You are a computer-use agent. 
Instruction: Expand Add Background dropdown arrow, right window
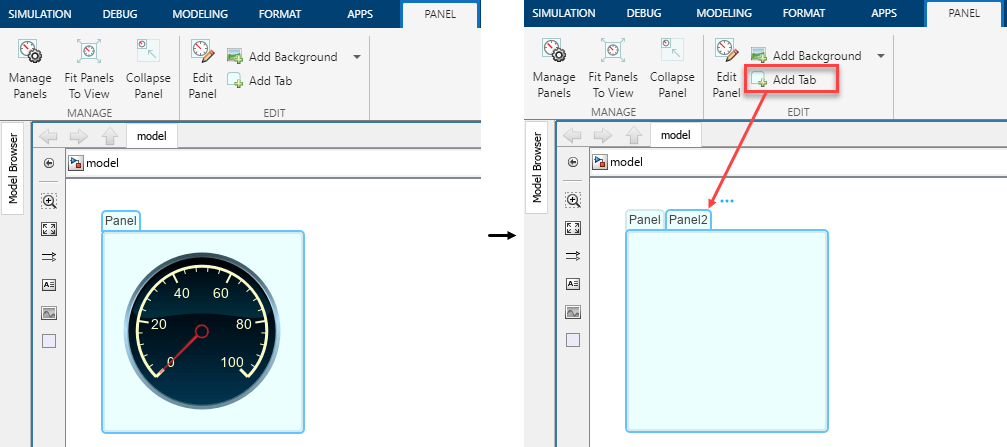pos(880,56)
